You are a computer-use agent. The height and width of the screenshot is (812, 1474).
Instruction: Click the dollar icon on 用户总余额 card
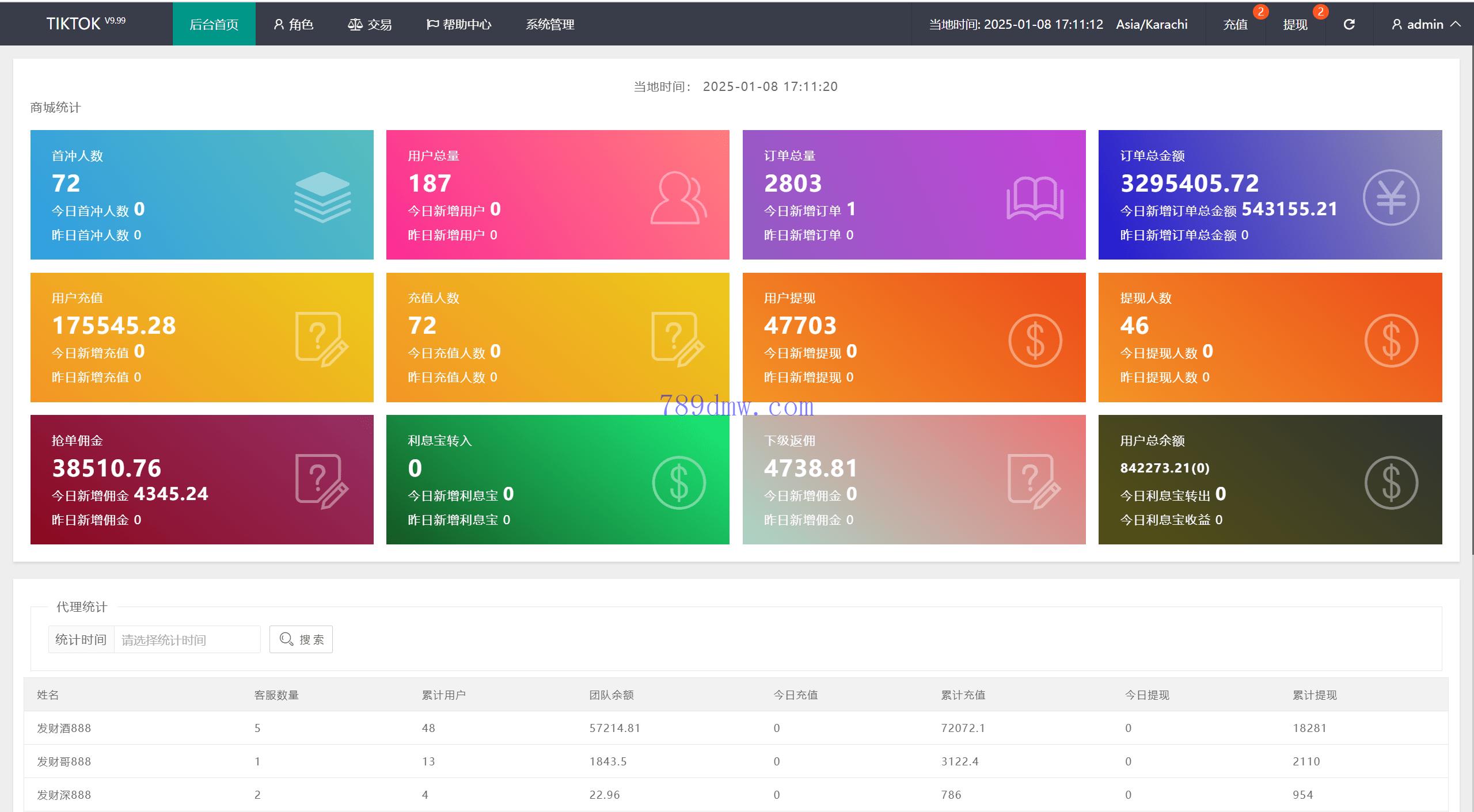pyautogui.click(x=1391, y=482)
